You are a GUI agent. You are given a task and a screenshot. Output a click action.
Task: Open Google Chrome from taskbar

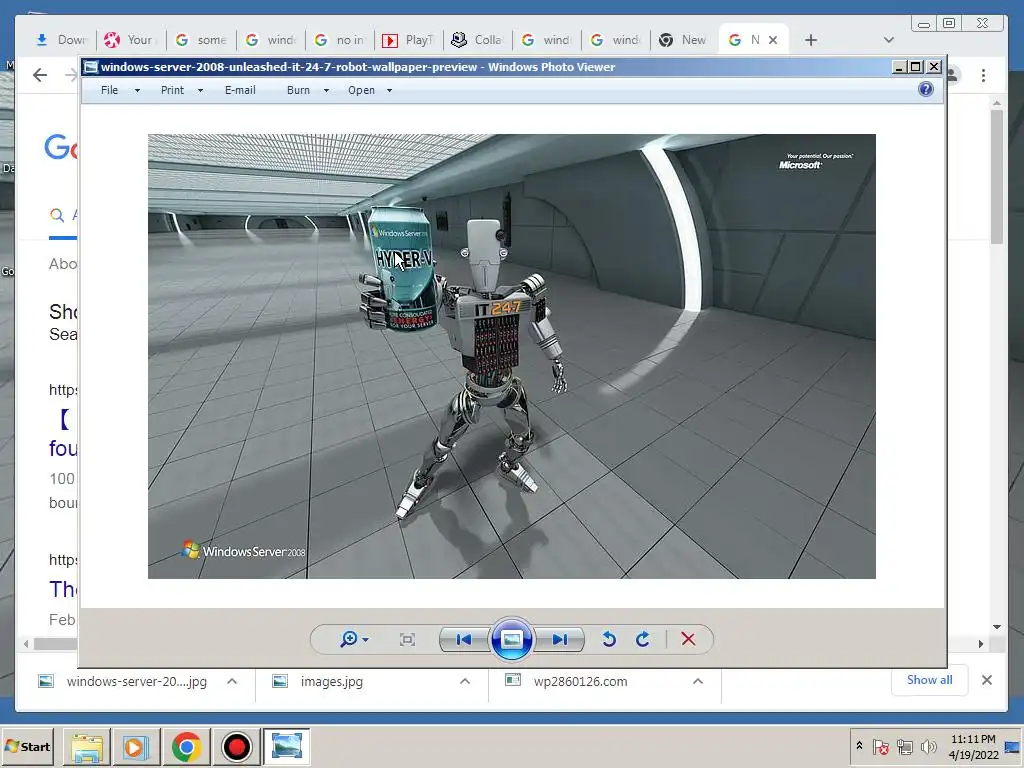coord(186,746)
